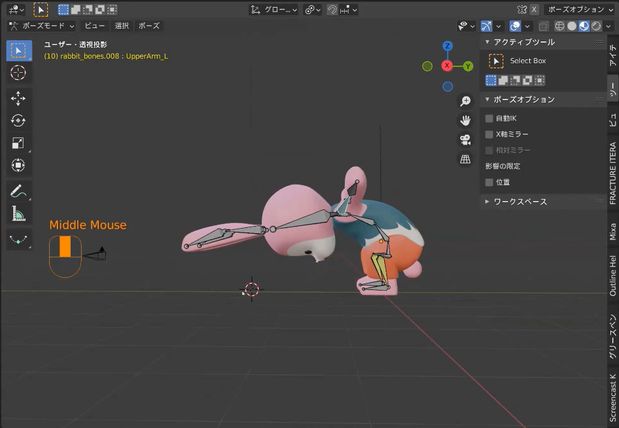
Task: Click header 'Set new selection' mode icon
Action: point(63,9)
